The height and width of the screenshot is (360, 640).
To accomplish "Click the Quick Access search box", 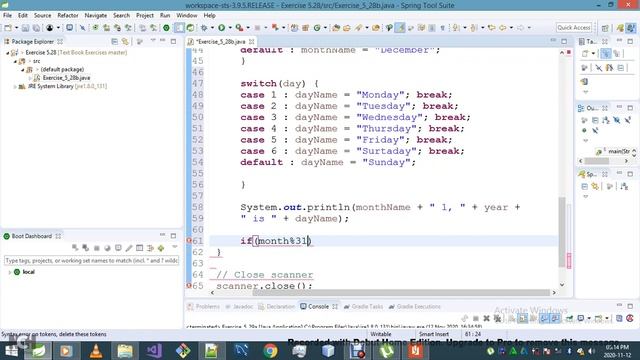I will pos(574,28).
